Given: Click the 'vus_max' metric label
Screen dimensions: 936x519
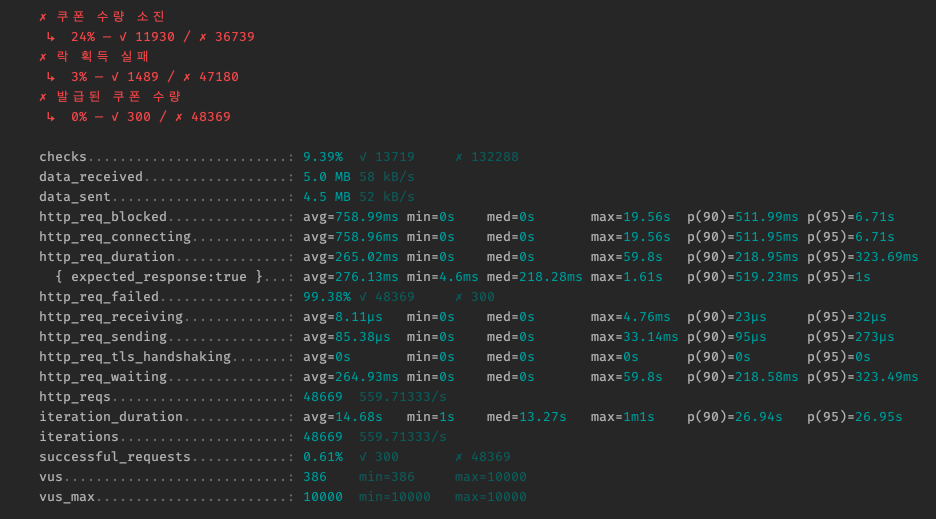Looking at the screenshot, I should pyautogui.click(x=67, y=497).
